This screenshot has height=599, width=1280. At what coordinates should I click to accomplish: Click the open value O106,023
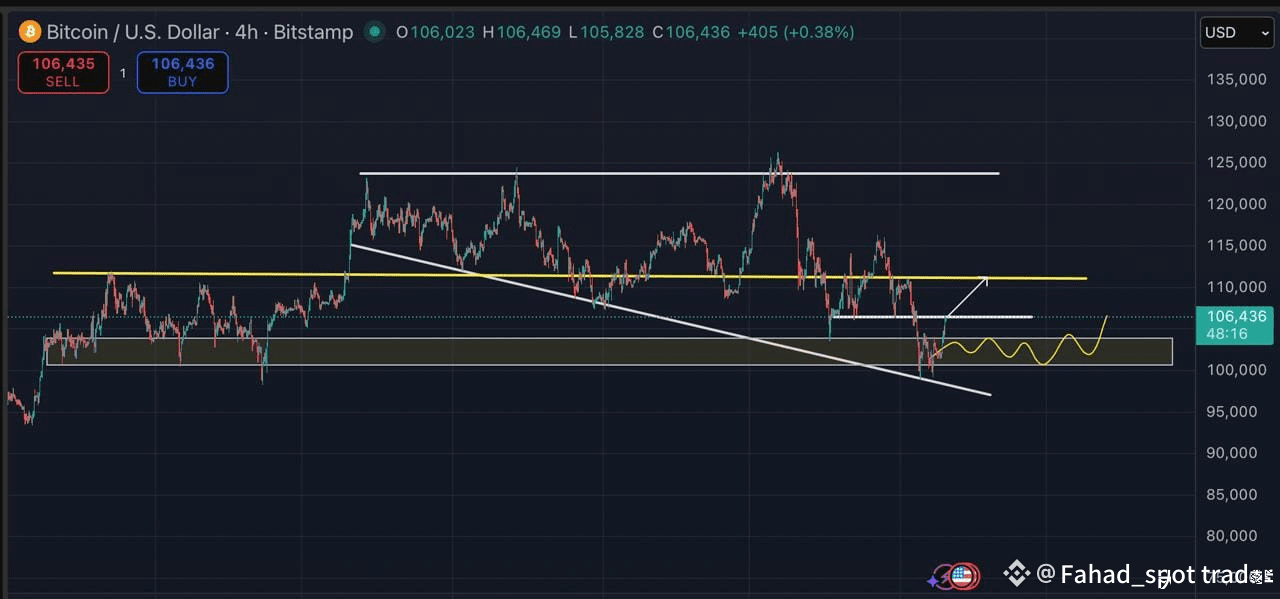pos(435,32)
